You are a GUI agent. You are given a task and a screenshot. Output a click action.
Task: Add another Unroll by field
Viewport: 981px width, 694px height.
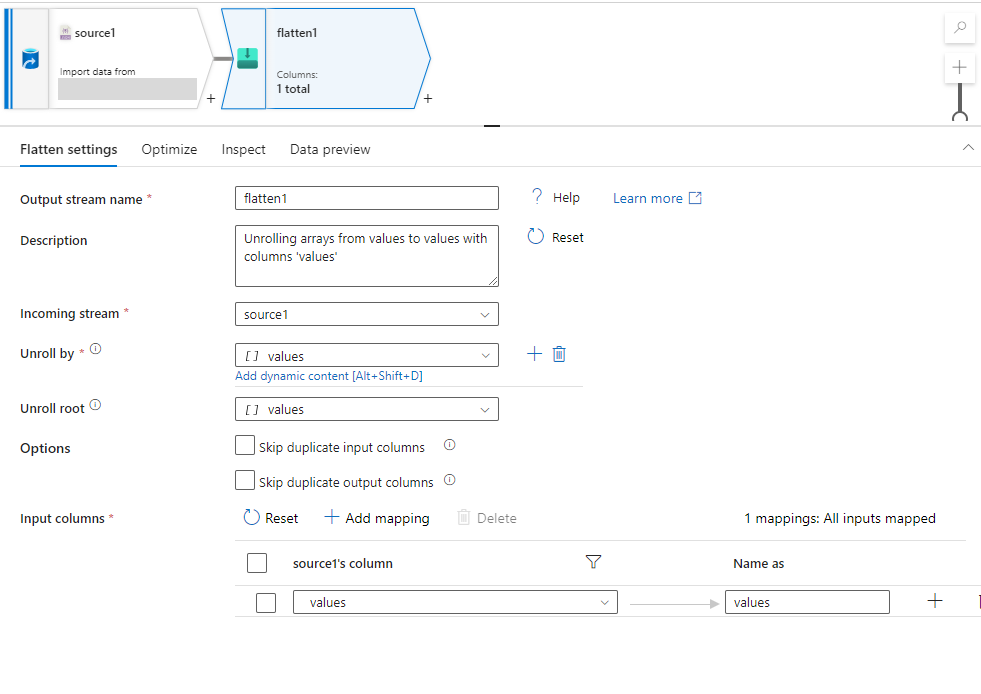[534, 354]
